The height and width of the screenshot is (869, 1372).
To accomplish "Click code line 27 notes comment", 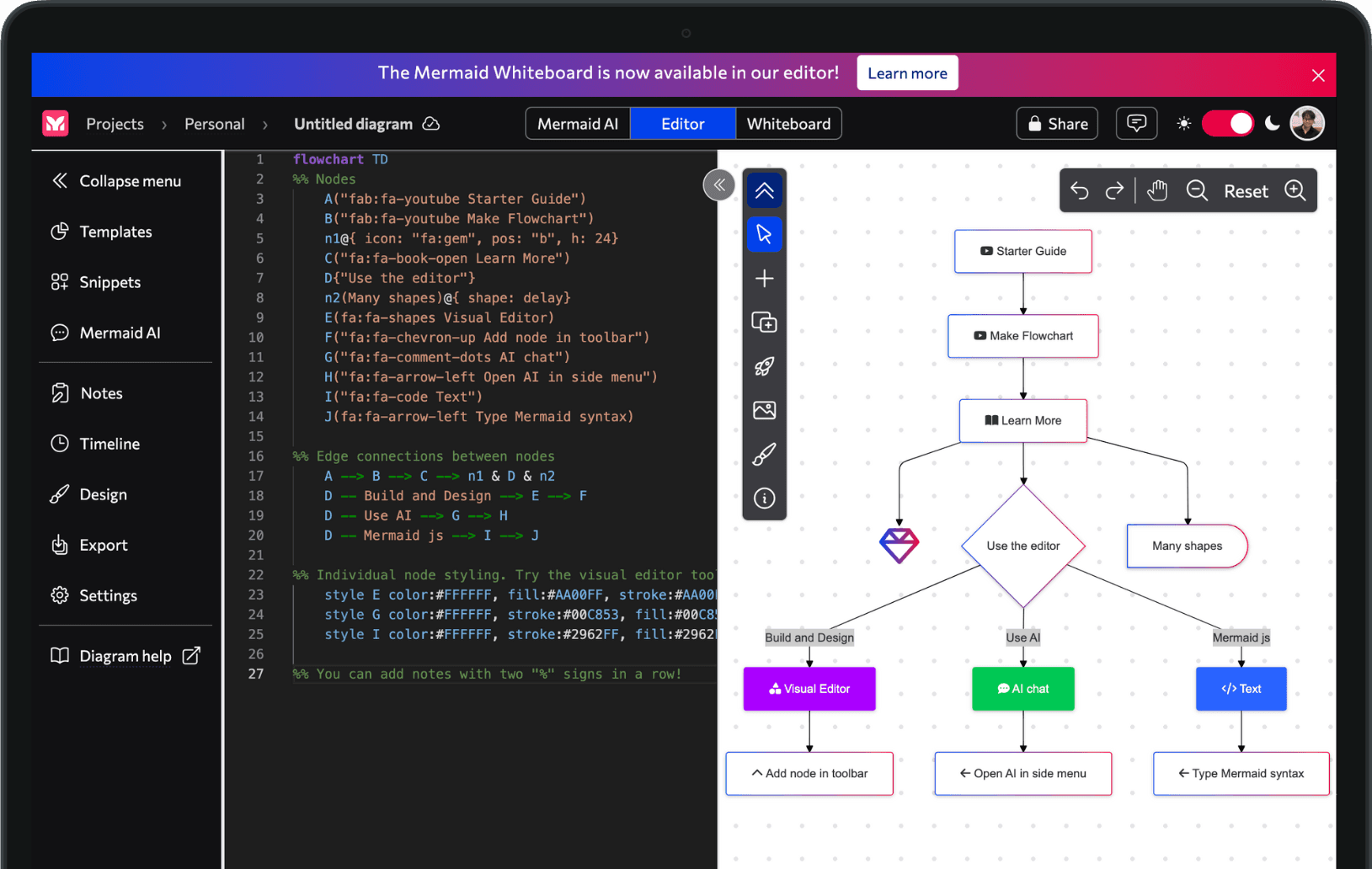I will (487, 674).
